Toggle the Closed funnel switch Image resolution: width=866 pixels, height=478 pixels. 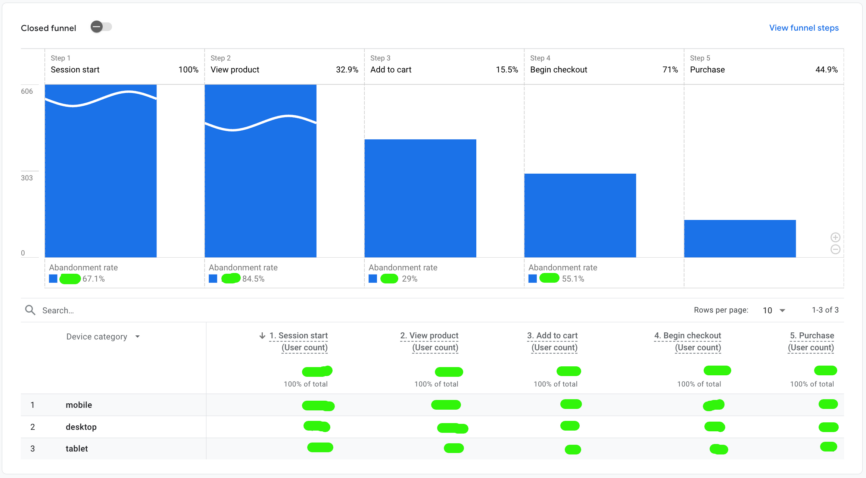pos(100,27)
